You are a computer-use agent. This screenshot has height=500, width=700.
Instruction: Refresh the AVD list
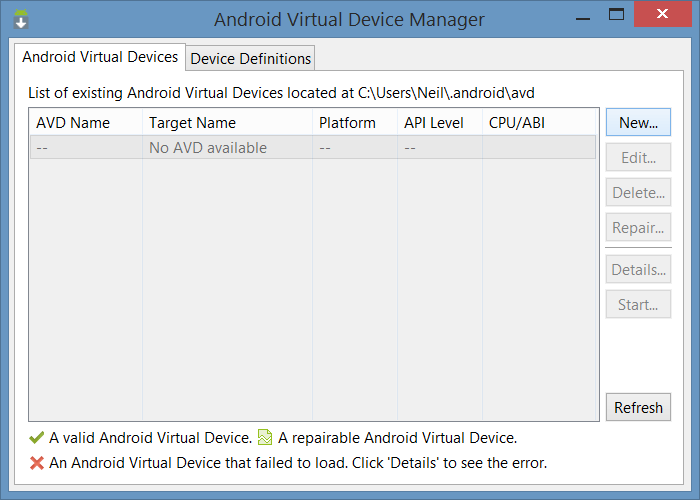(638, 407)
